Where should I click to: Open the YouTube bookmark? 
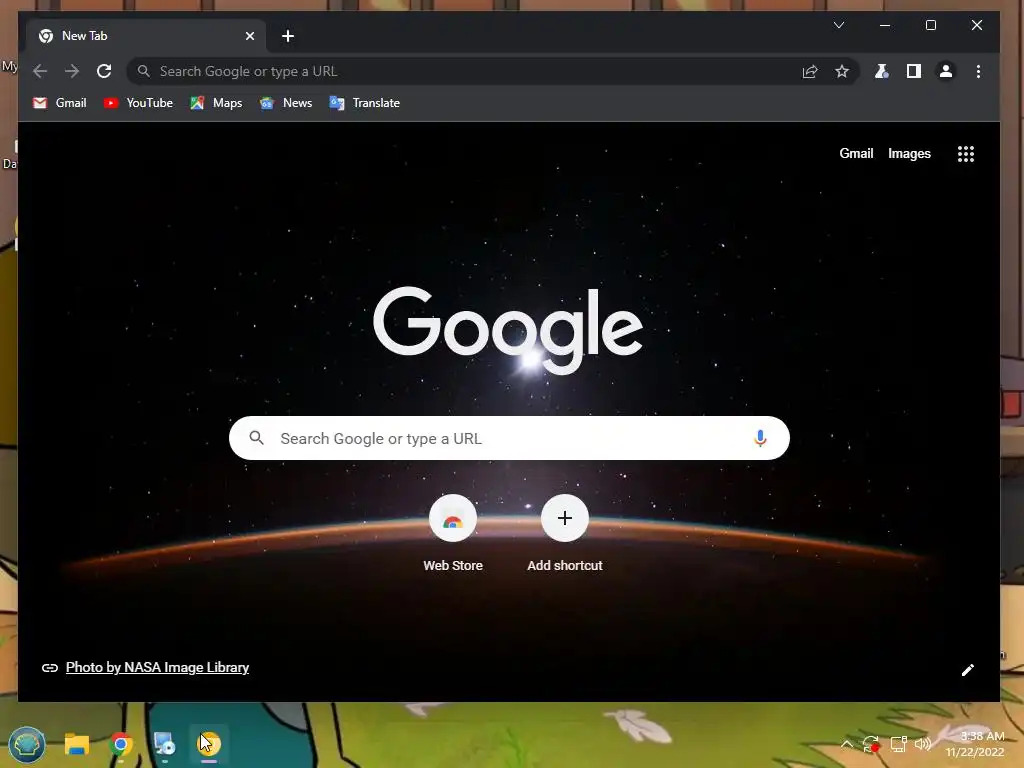click(x=138, y=103)
